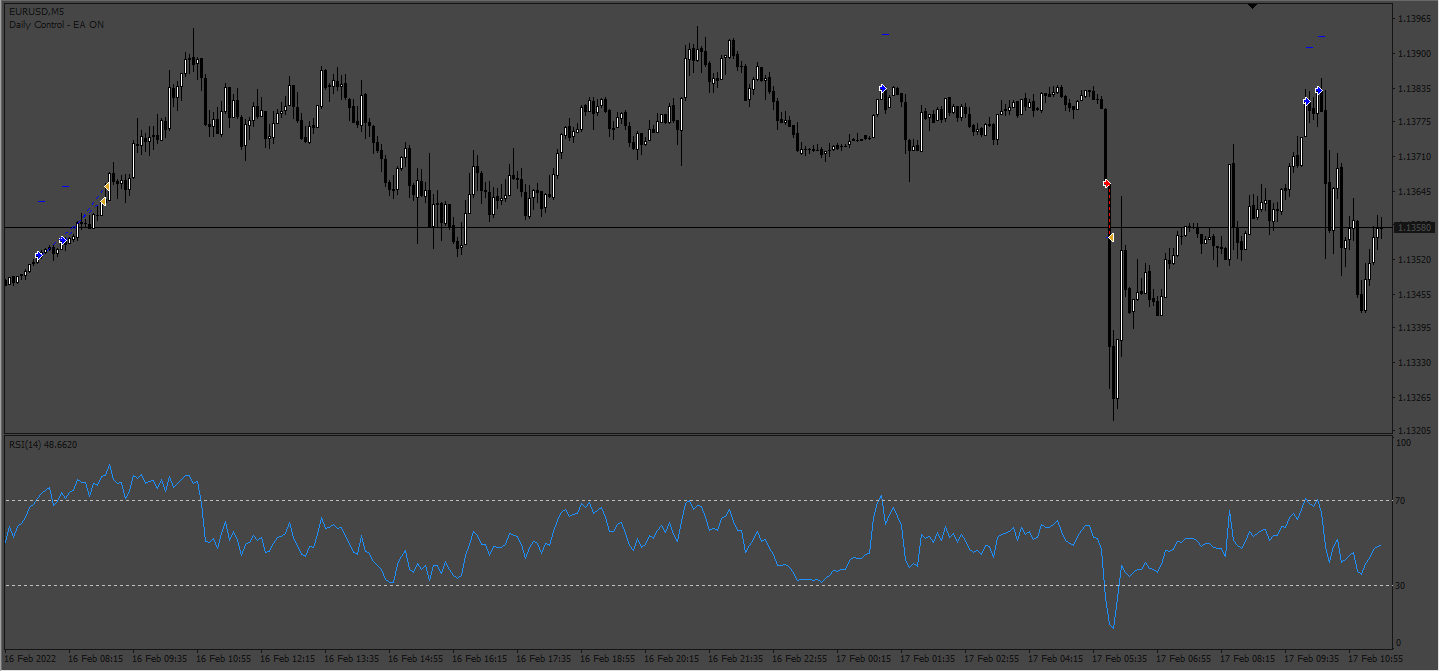
Task: Click the higher blue take-profit dash on 16 Feb morning
Action: [65, 186]
